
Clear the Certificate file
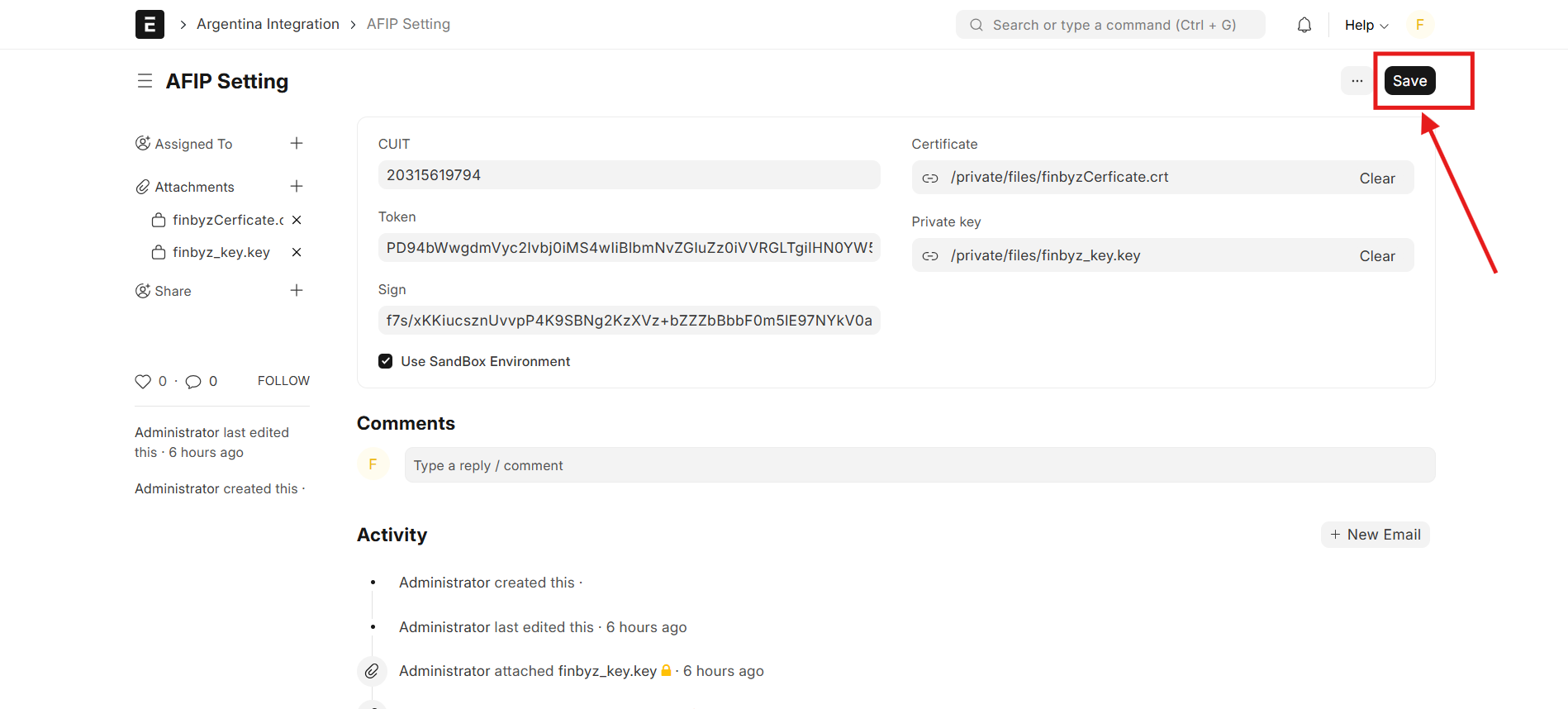(x=1377, y=178)
